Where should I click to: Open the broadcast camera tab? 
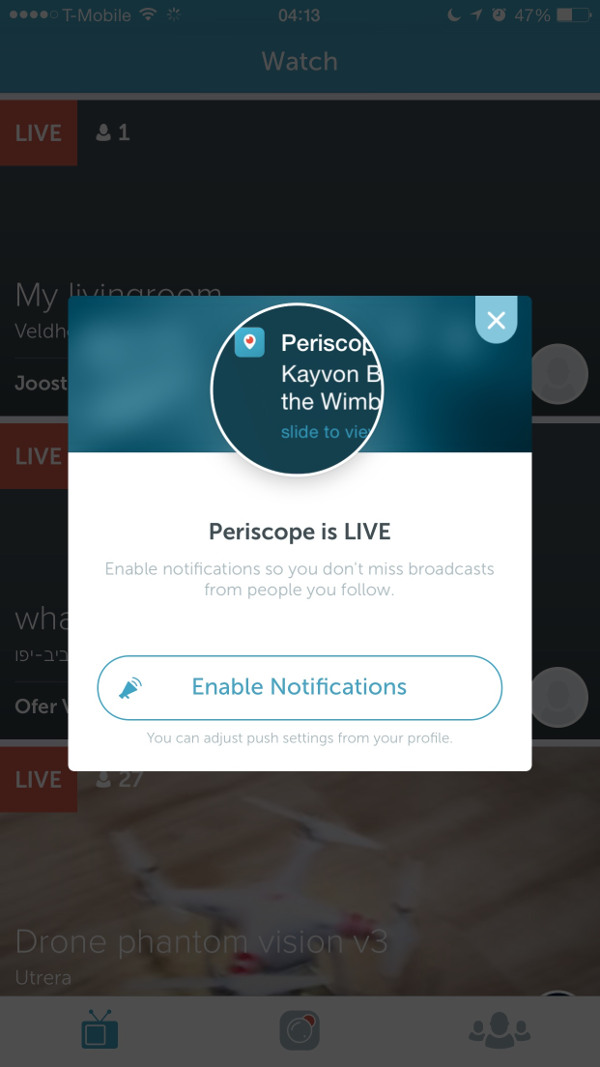click(299, 1030)
